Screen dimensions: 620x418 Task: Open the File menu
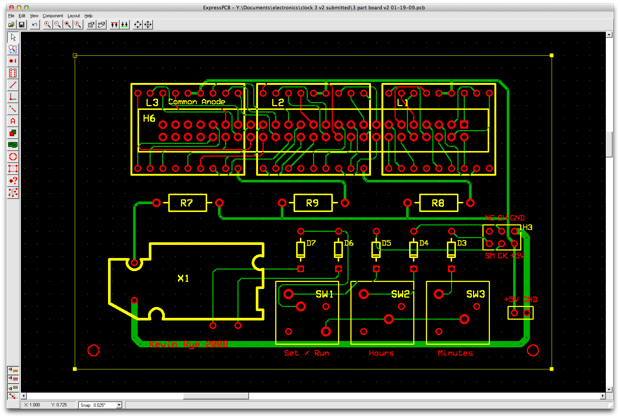click(11, 16)
